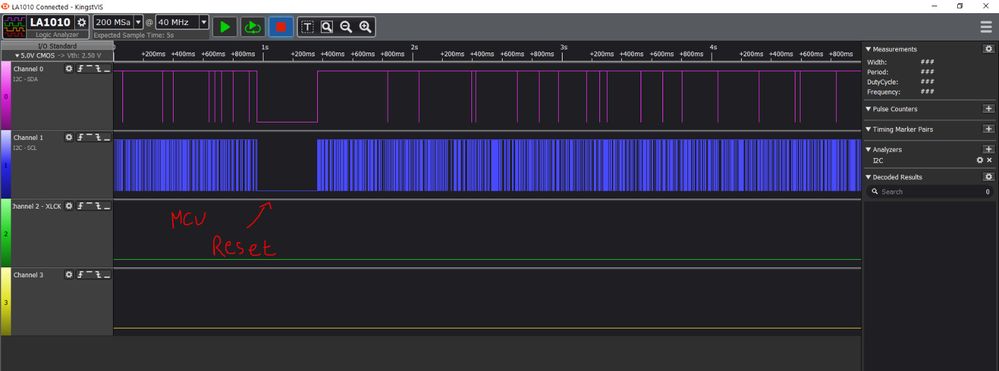
Task: Open the hamburger main menu
Action: pos(986,27)
